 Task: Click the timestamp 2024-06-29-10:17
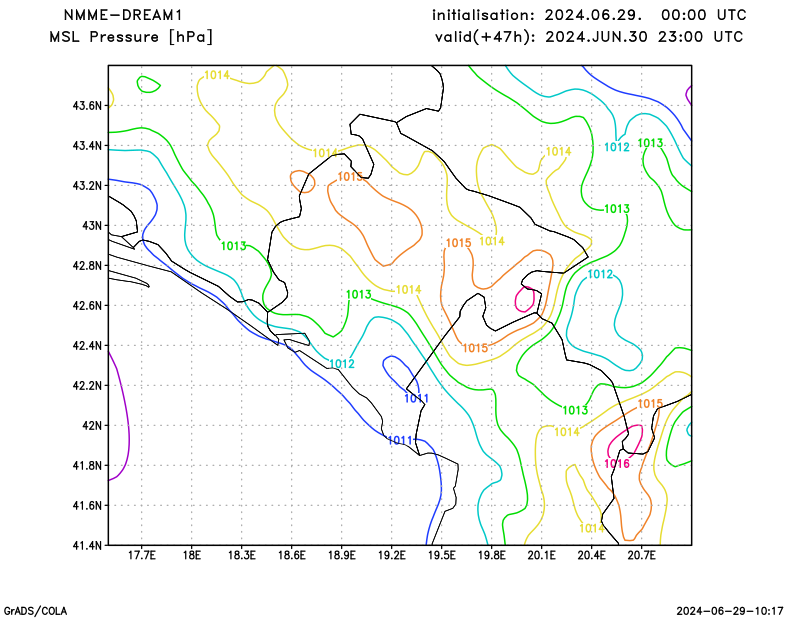[x=730, y=611]
